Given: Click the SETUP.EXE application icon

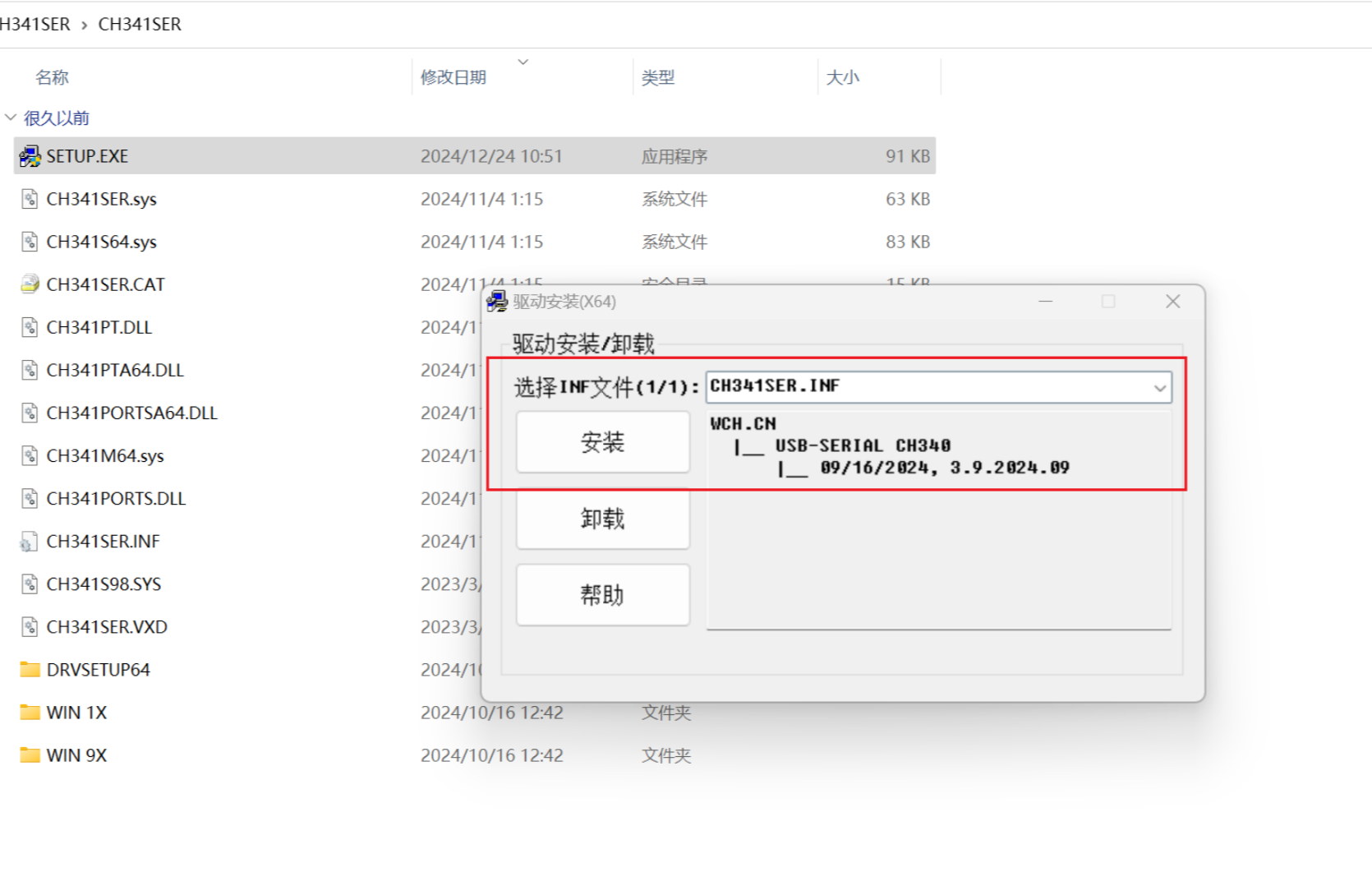Looking at the screenshot, I should 30,156.
